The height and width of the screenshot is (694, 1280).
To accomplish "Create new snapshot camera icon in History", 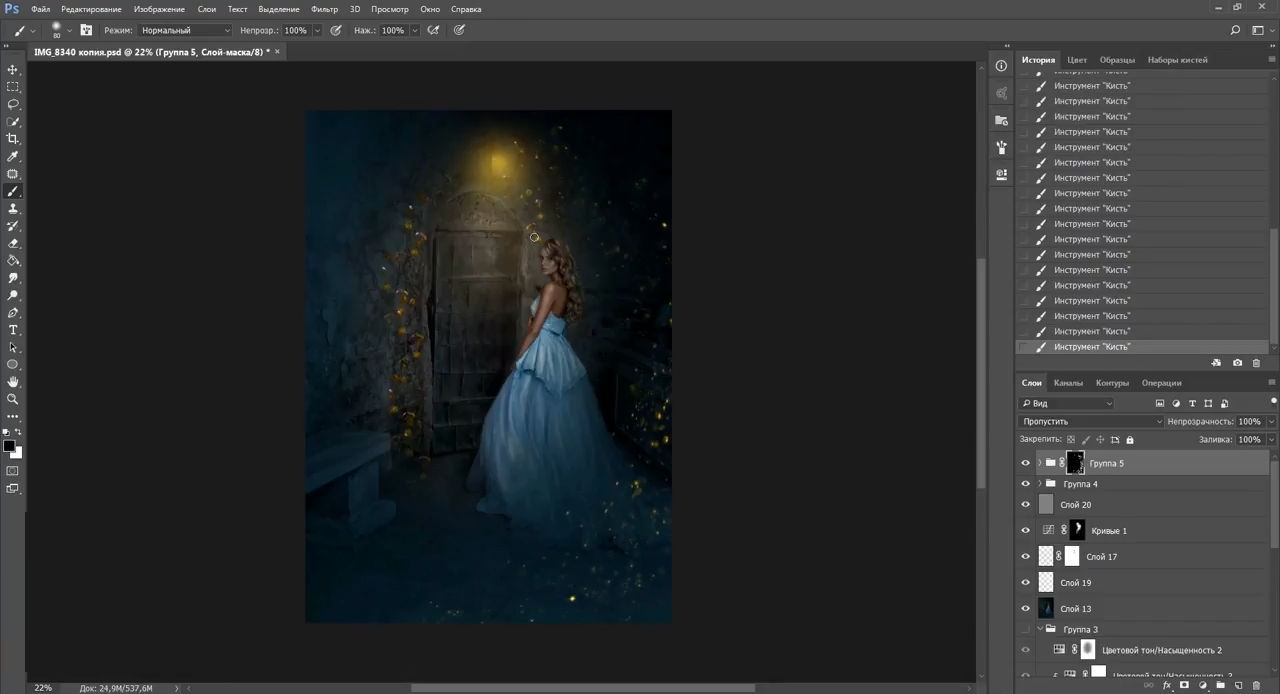I will [1237, 363].
